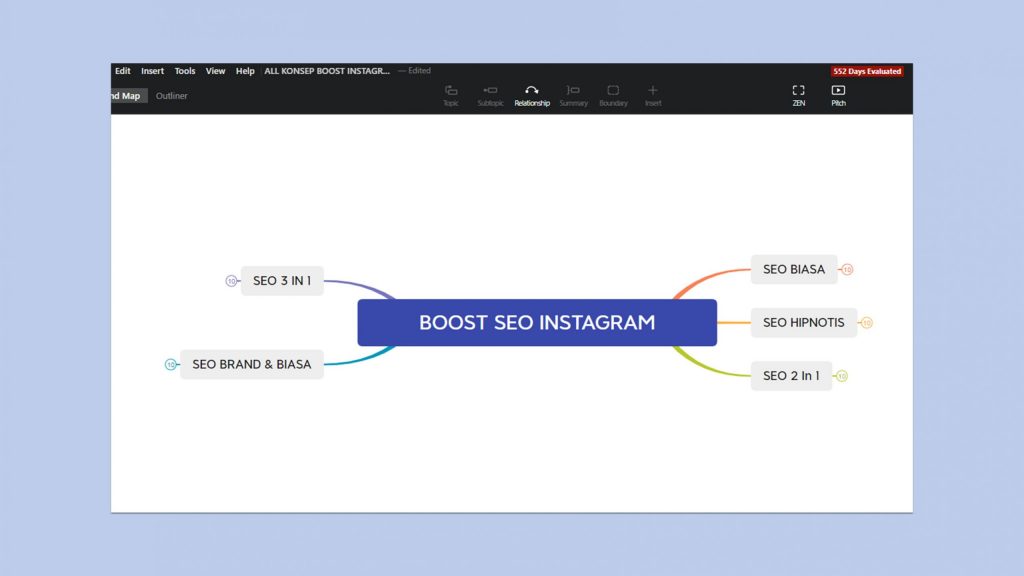Start Pitch presentation mode
The width and height of the screenshot is (1024, 576).
pos(839,95)
